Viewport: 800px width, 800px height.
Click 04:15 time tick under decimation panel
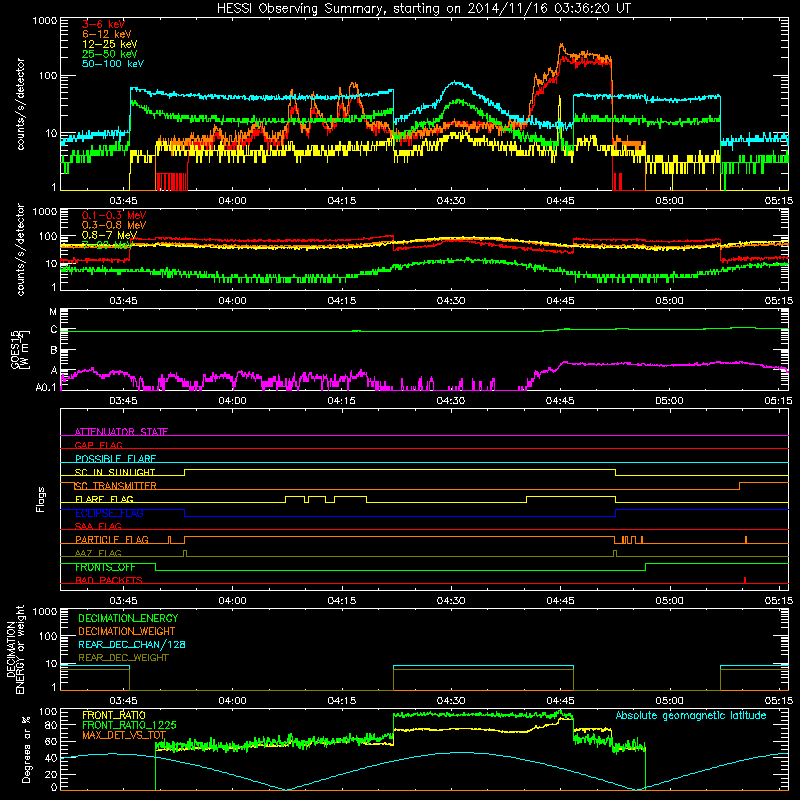click(x=342, y=701)
